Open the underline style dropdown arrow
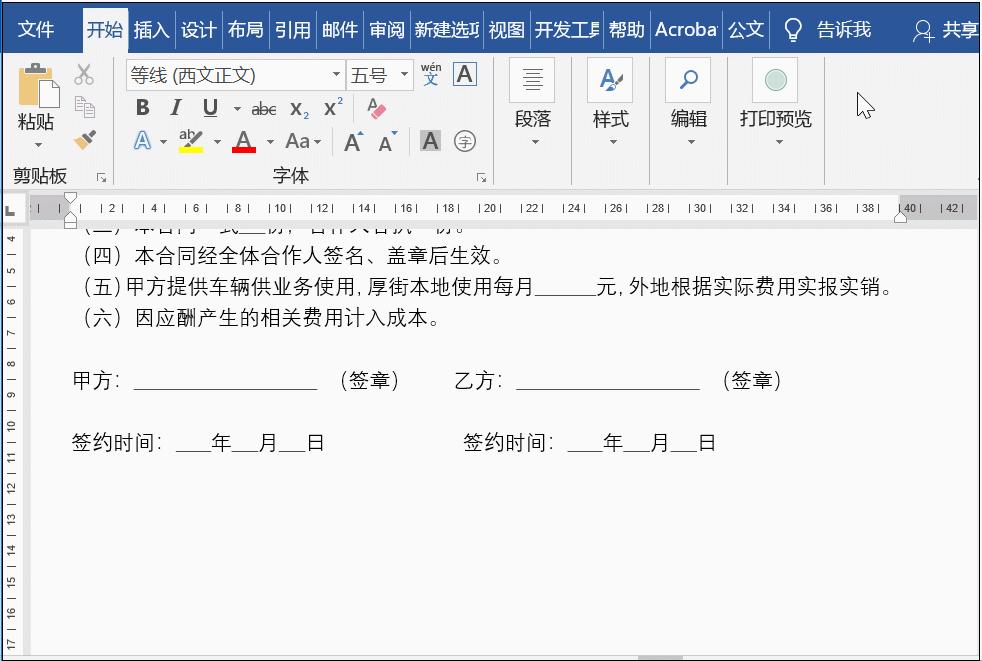Screen dimensions: 982x661 [x=235, y=108]
